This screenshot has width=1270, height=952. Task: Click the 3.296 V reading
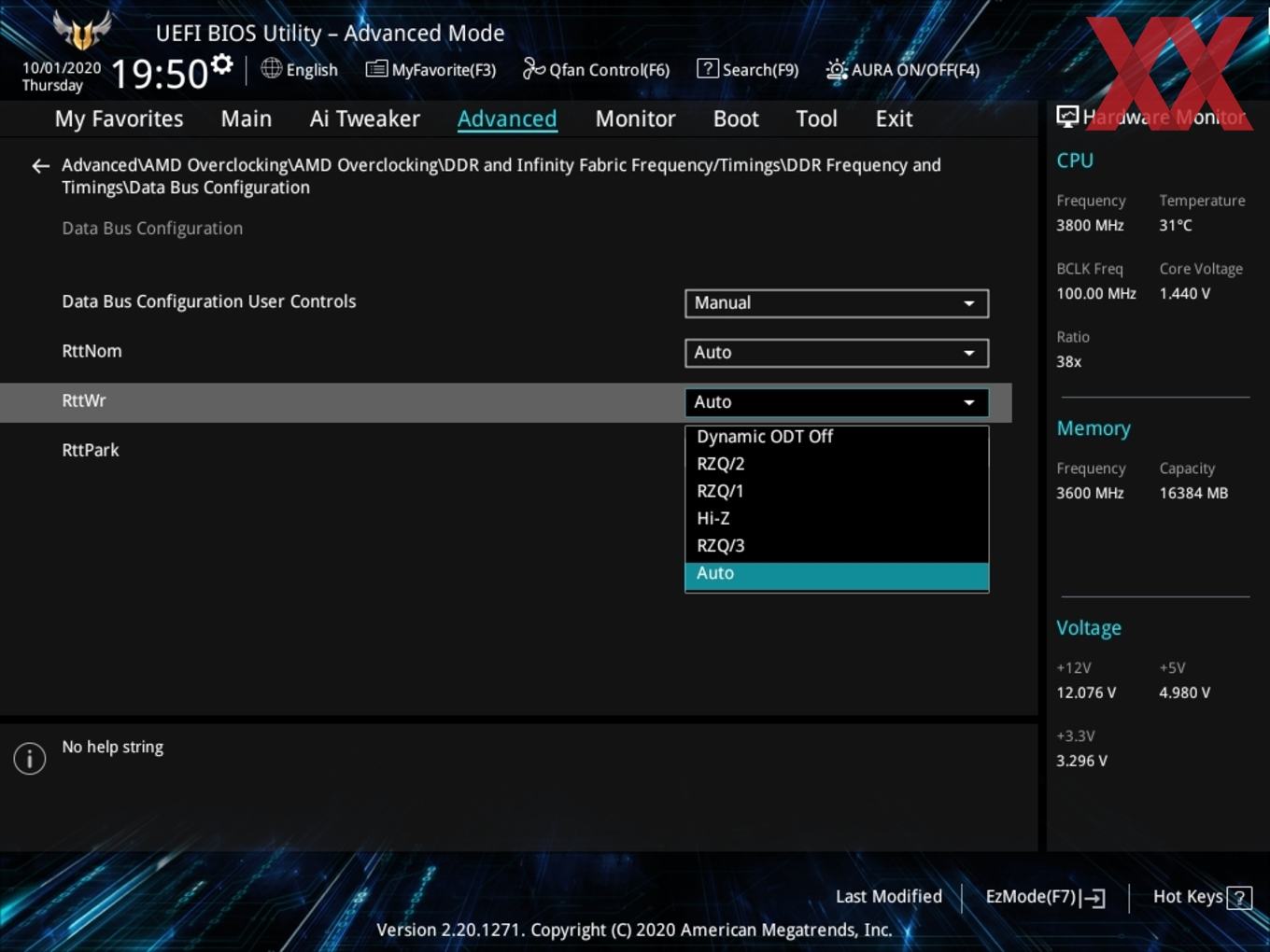pyautogui.click(x=1081, y=762)
